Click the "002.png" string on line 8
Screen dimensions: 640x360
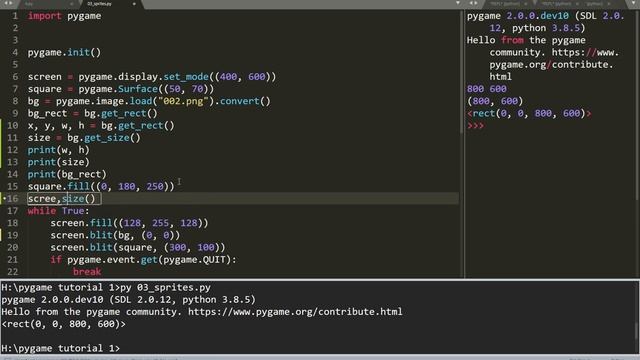point(183,101)
